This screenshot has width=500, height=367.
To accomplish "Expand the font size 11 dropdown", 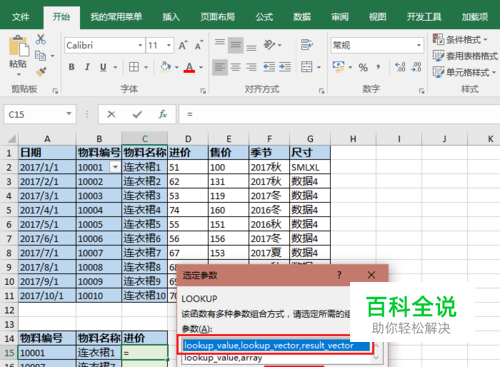I will (169, 45).
